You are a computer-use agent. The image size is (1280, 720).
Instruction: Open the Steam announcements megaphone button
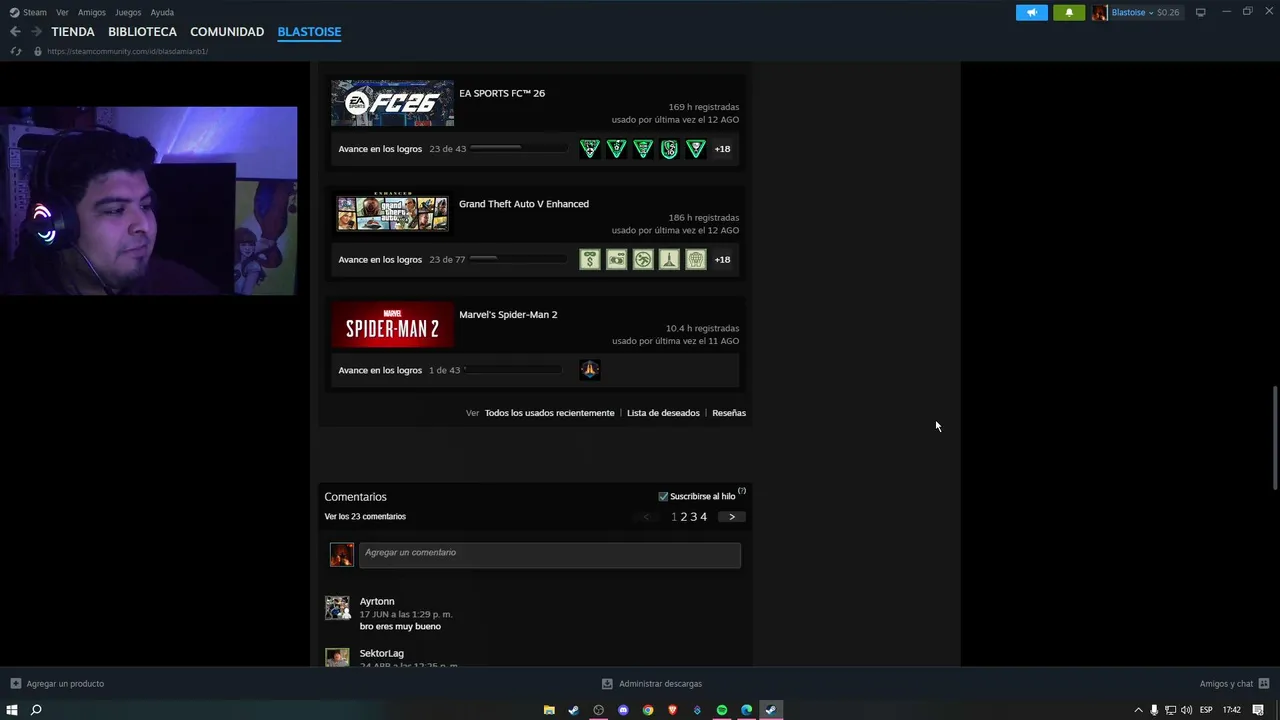1032,12
